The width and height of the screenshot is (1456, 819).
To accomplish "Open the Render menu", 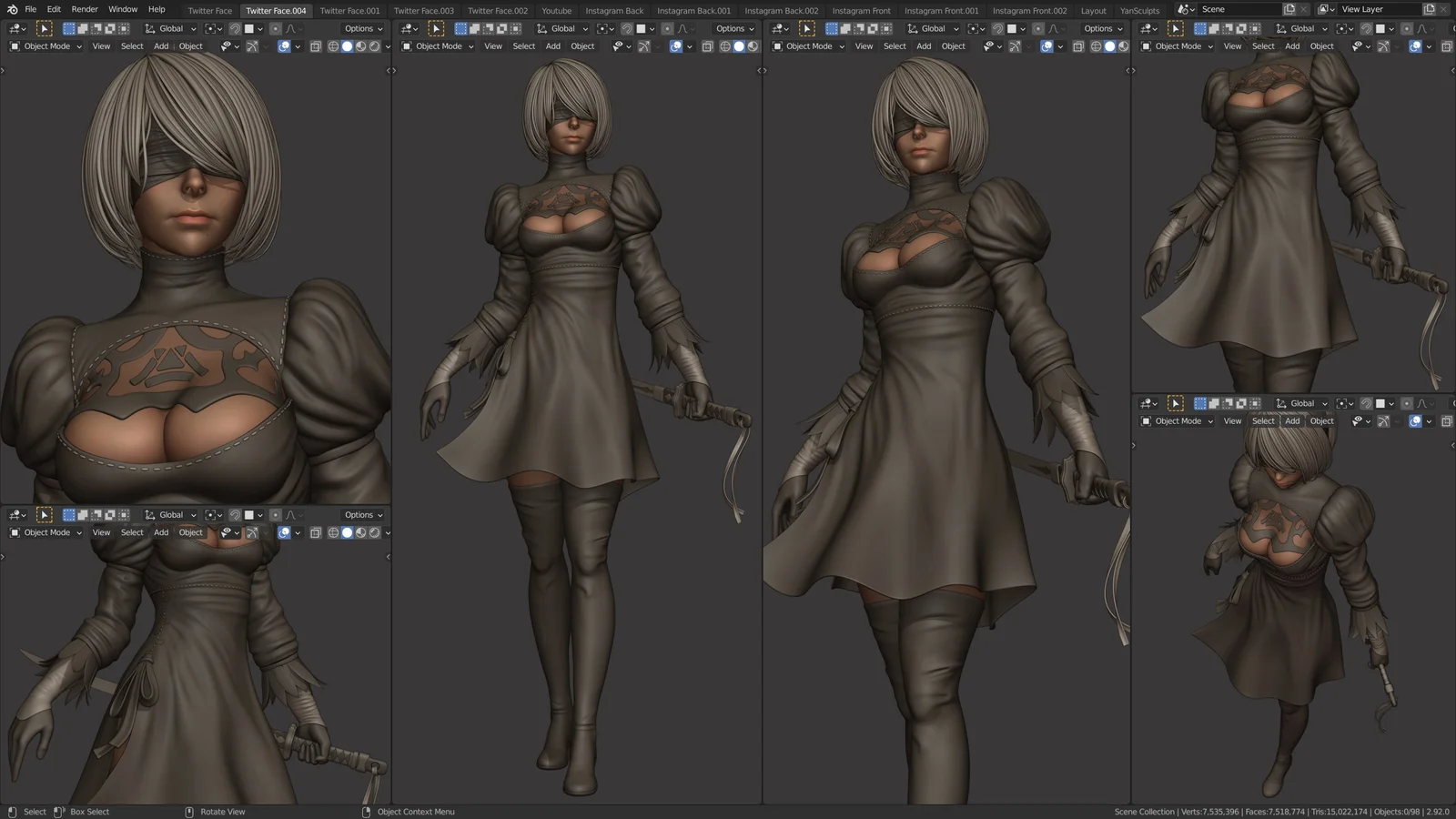I will [x=84, y=9].
